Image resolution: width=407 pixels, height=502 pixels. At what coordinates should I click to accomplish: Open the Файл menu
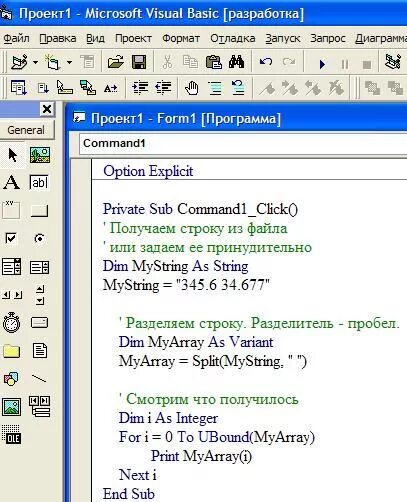click(x=16, y=39)
